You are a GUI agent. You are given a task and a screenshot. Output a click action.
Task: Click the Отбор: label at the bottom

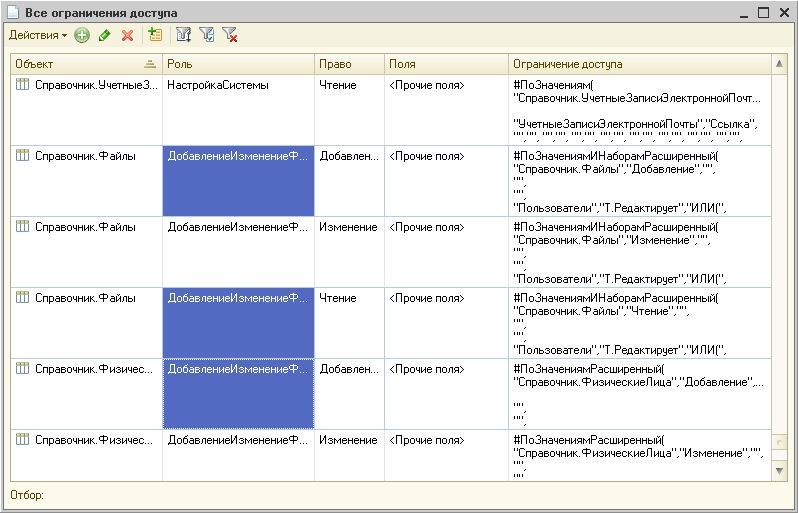pos(26,495)
